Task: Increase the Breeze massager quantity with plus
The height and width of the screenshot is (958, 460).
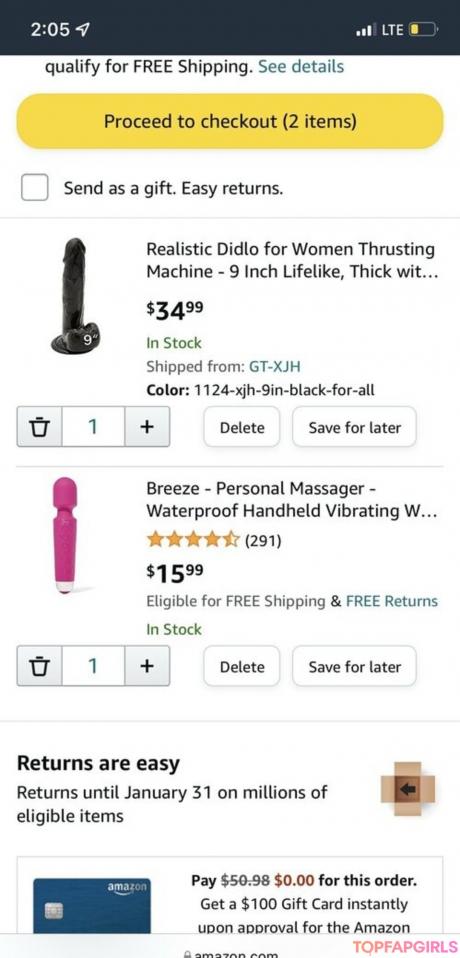Action: pos(147,666)
